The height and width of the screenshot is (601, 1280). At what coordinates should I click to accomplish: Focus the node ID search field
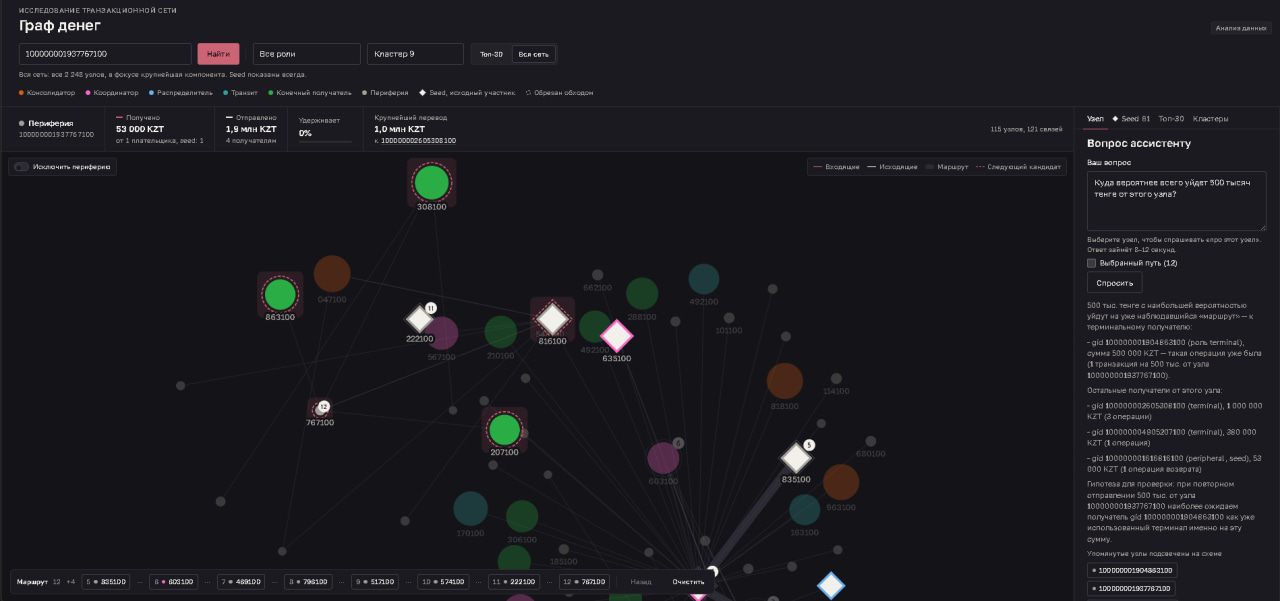tap(105, 54)
